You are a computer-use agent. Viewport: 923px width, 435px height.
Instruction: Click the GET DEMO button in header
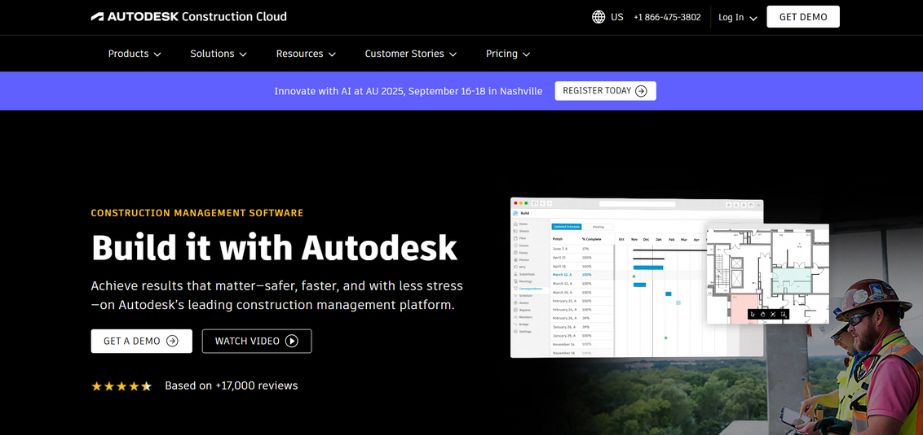click(803, 17)
